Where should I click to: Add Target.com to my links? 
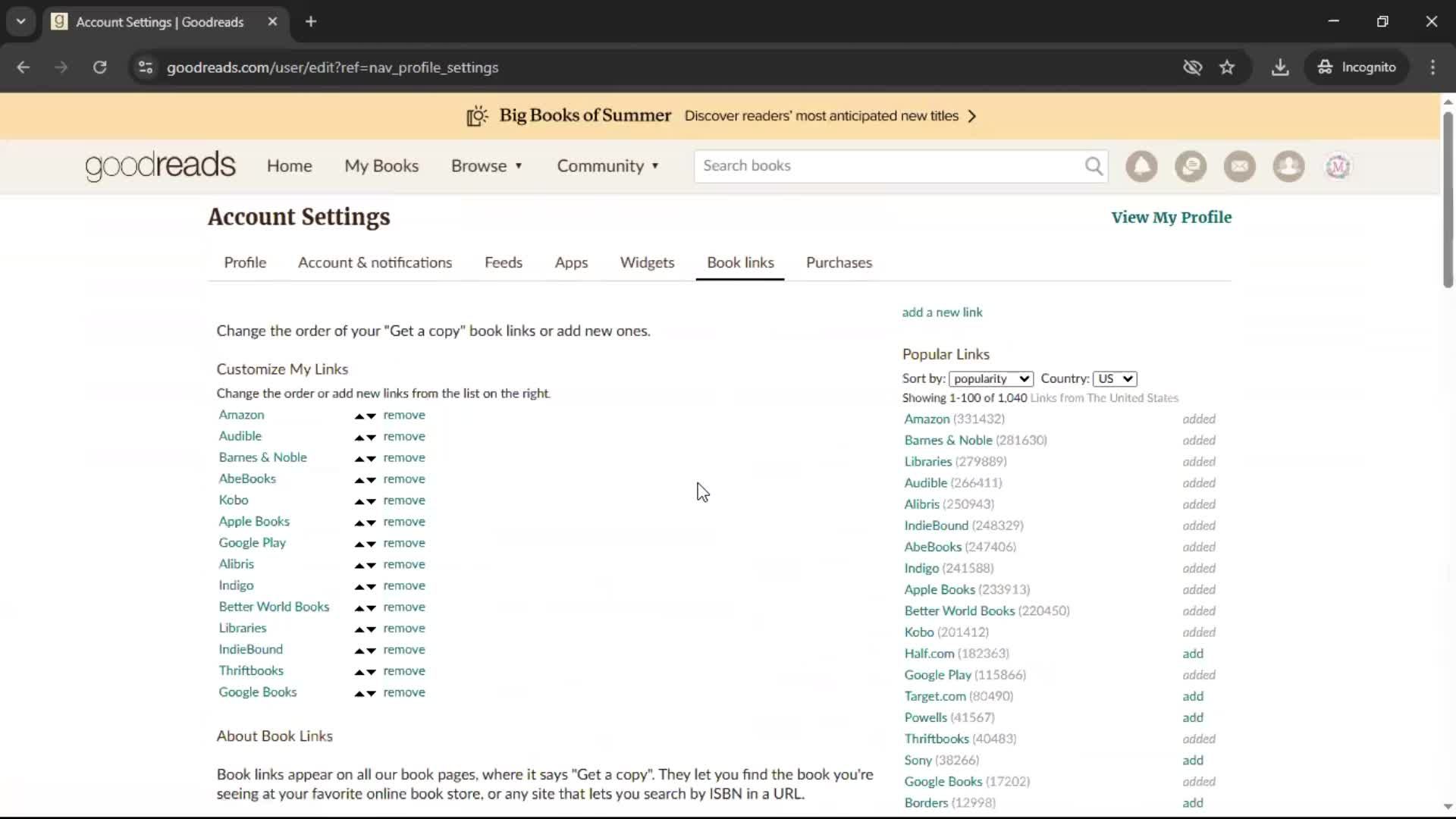click(1193, 696)
